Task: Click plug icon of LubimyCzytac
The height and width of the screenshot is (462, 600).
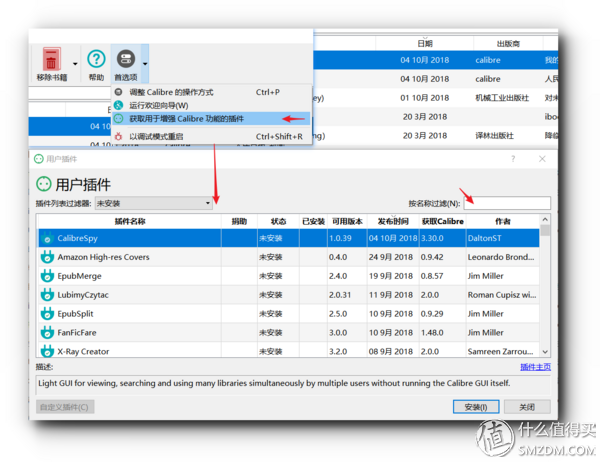Action: [x=47, y=295]
